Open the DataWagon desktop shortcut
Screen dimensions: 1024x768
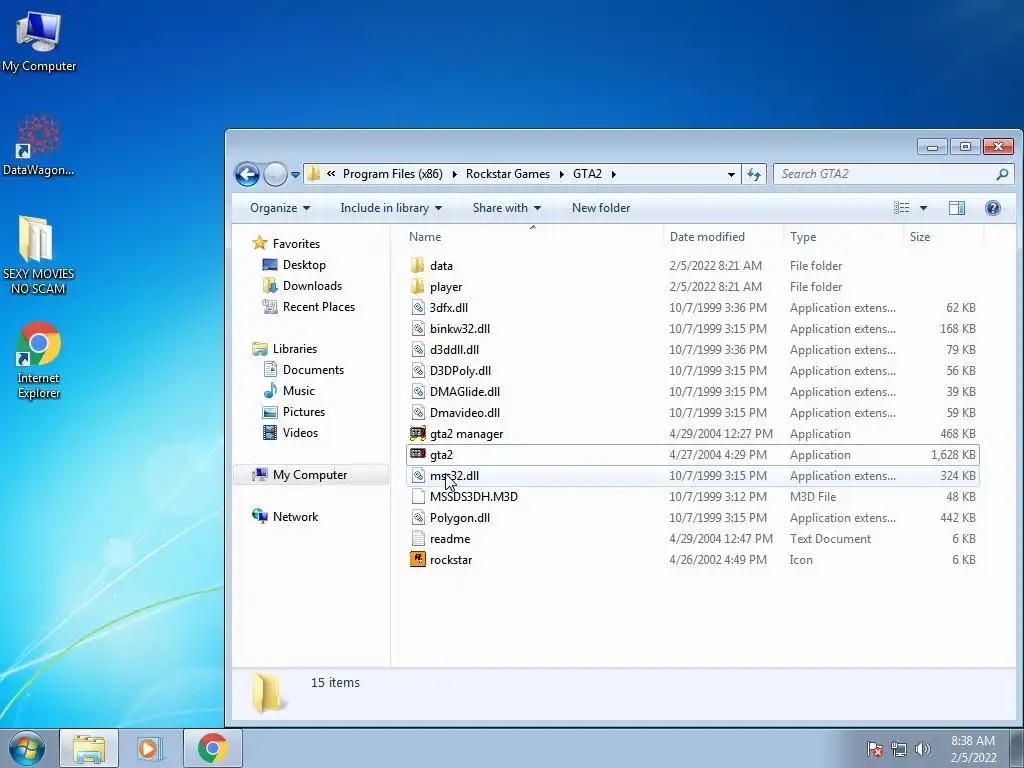pos(39,146)
